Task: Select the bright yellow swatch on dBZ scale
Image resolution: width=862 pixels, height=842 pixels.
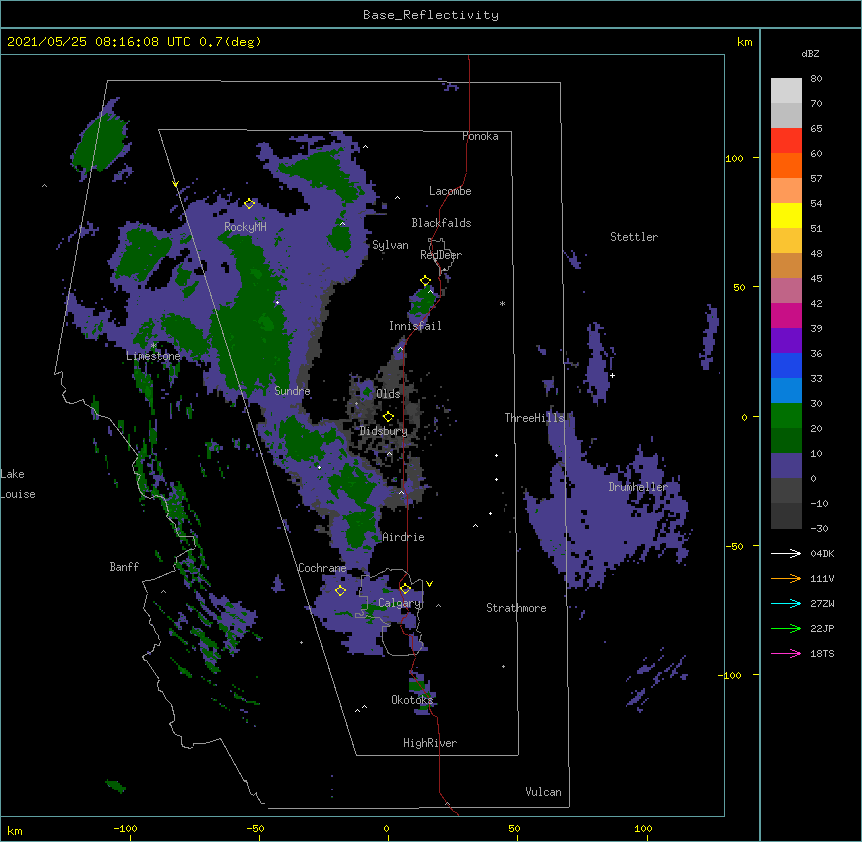Action: 786,215
